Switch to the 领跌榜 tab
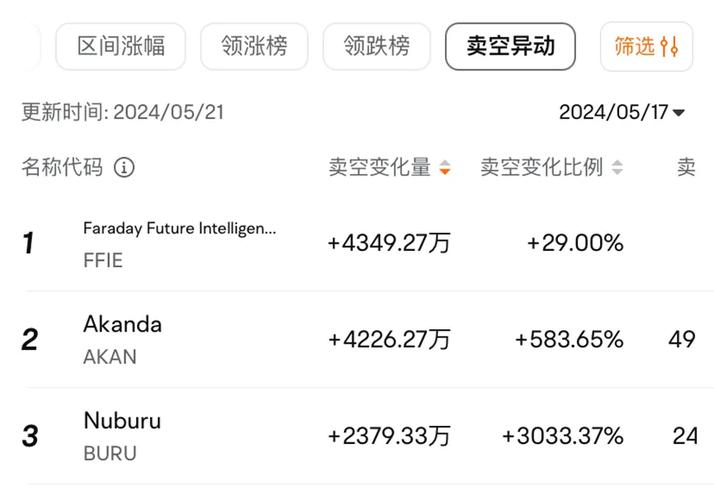Viewport: 714px width, 500px height. coord(377,46)
